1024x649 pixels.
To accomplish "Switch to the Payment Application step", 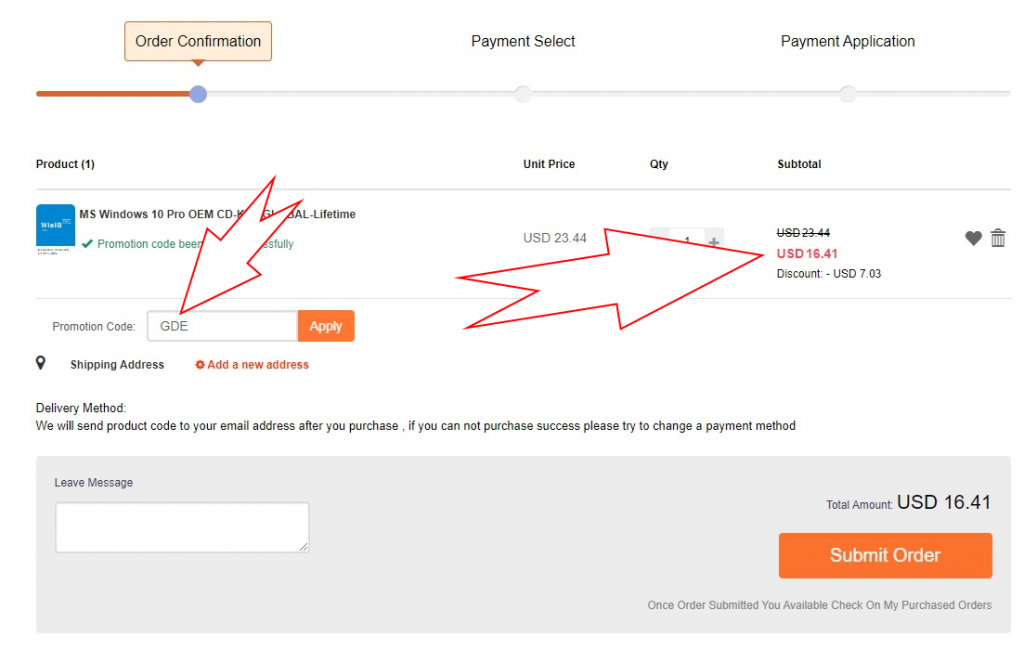I will [x=848, y=42].
